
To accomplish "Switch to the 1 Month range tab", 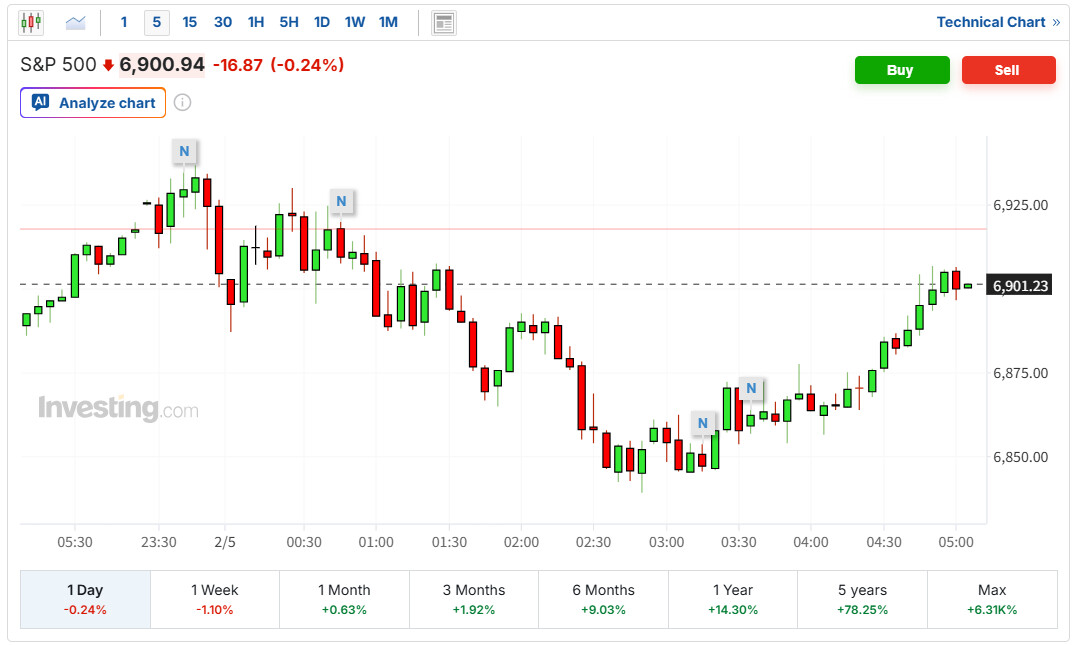I will click(344, 599).
